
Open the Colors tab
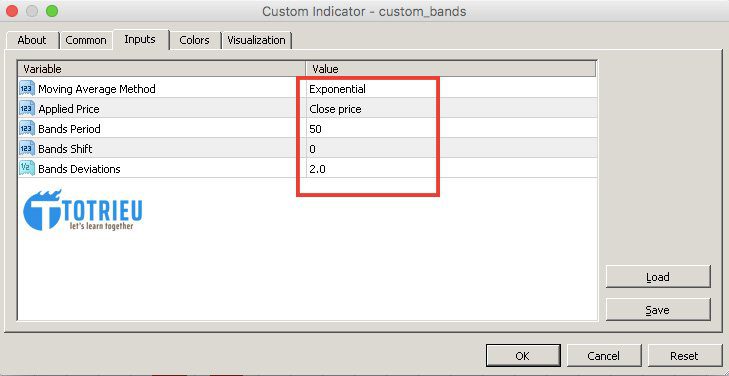coord(194,40)
